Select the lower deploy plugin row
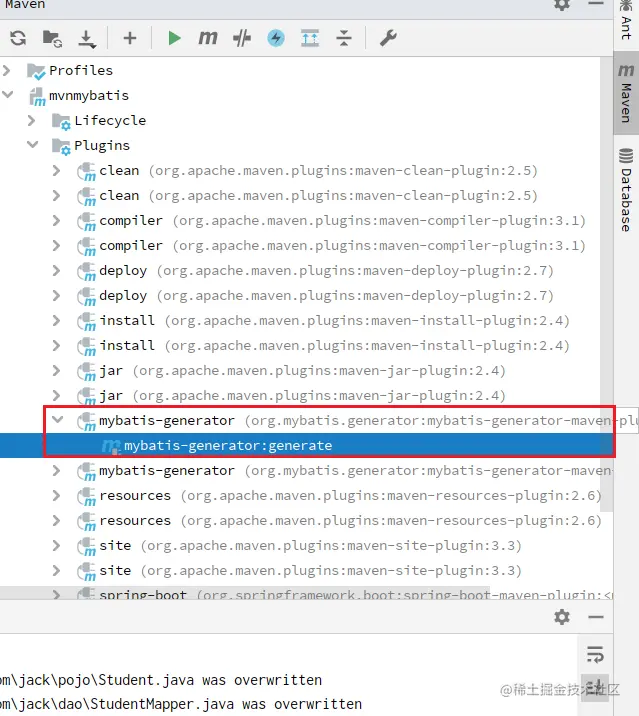This screenshot has width=639, height=716. coord(326,295)
